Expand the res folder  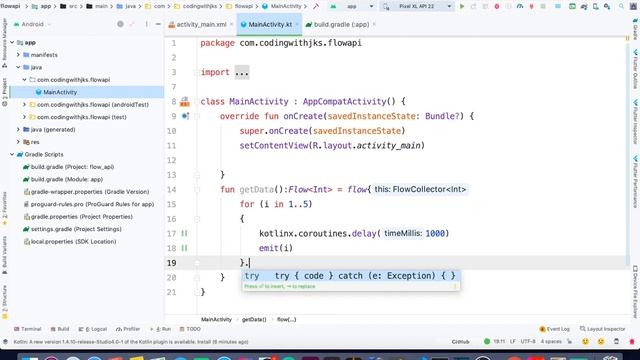pyautogui.click(x=18, y=142)
